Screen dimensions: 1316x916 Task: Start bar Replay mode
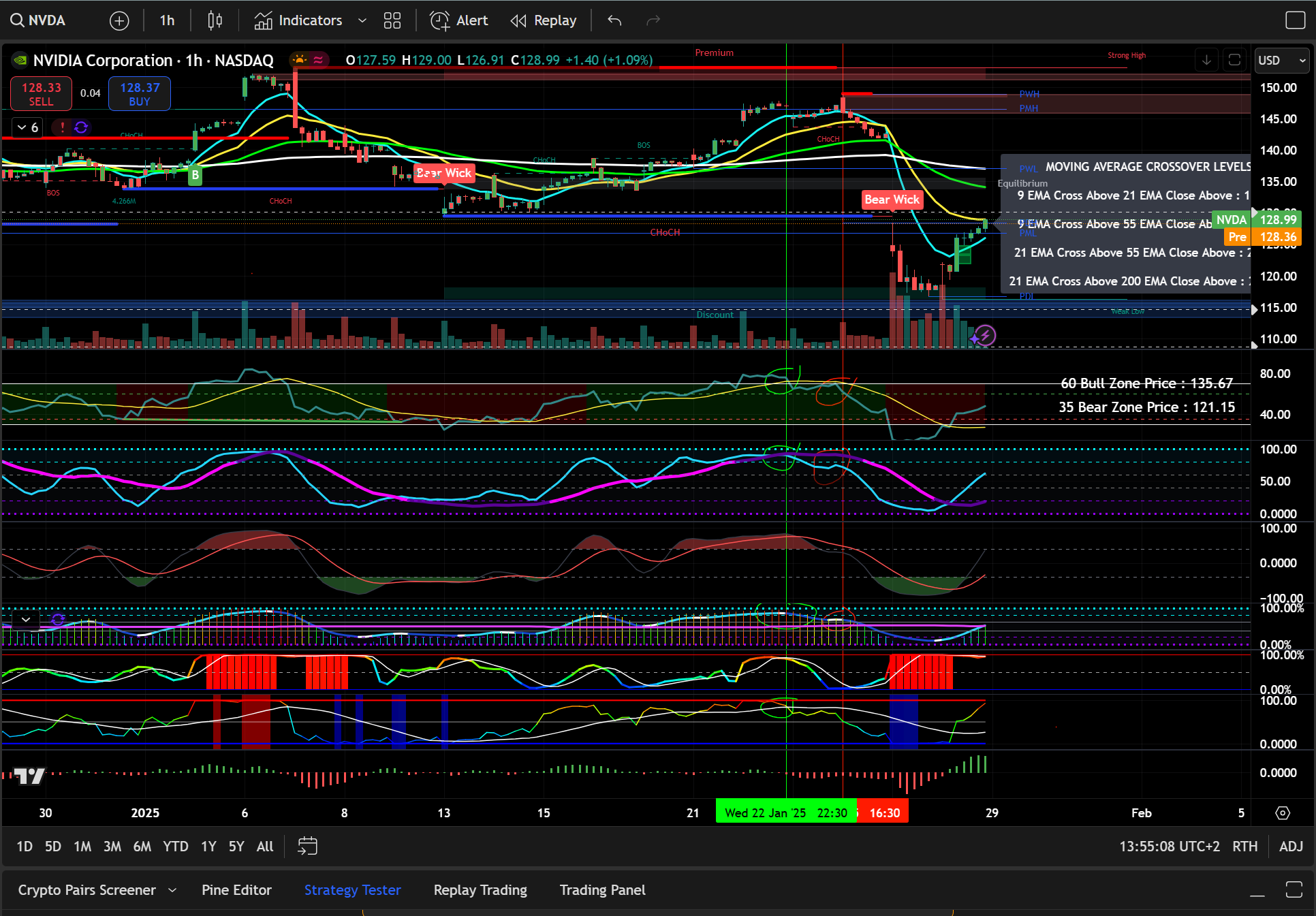(544, 20)
